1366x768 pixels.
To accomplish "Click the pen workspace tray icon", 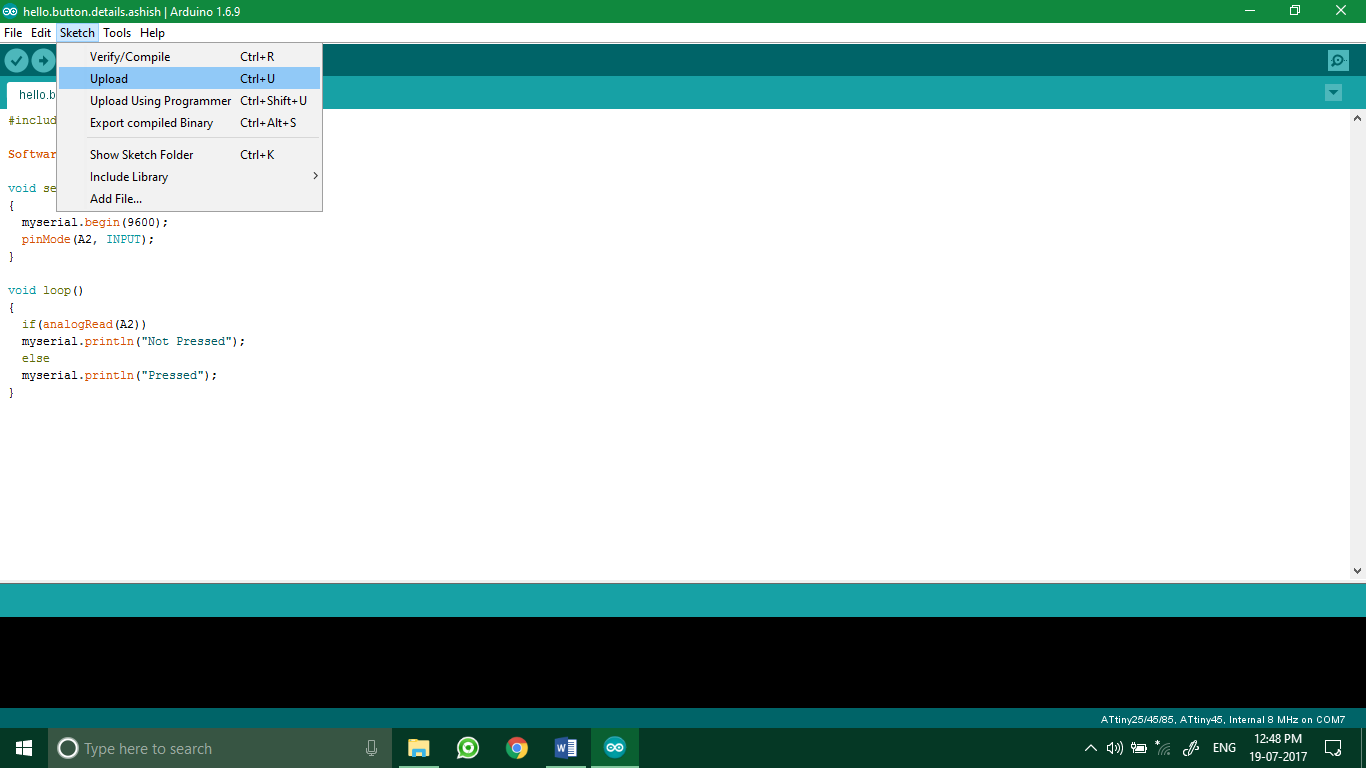I will 1191,748.
